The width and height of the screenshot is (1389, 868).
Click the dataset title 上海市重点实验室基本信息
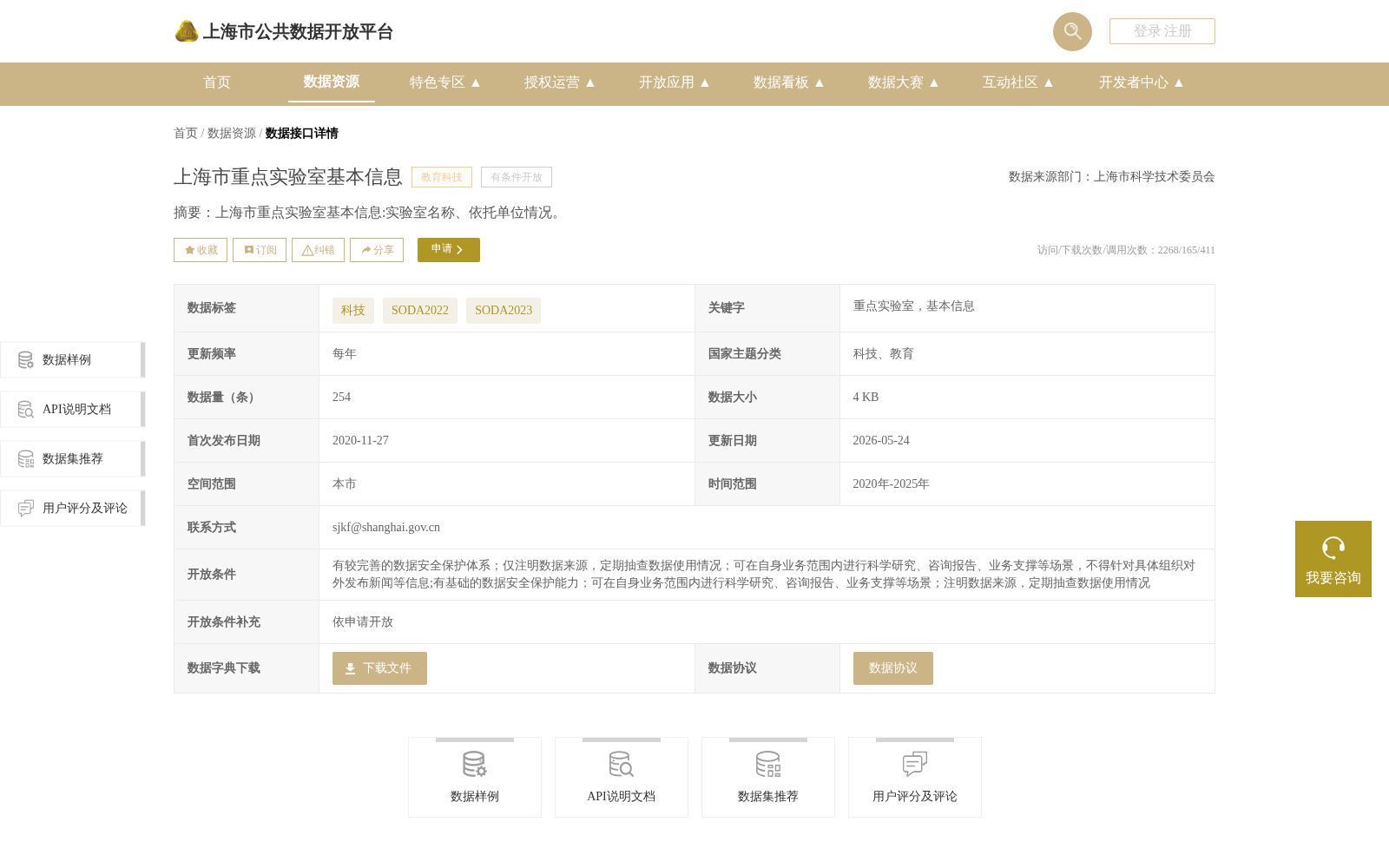tap(288, 177)
